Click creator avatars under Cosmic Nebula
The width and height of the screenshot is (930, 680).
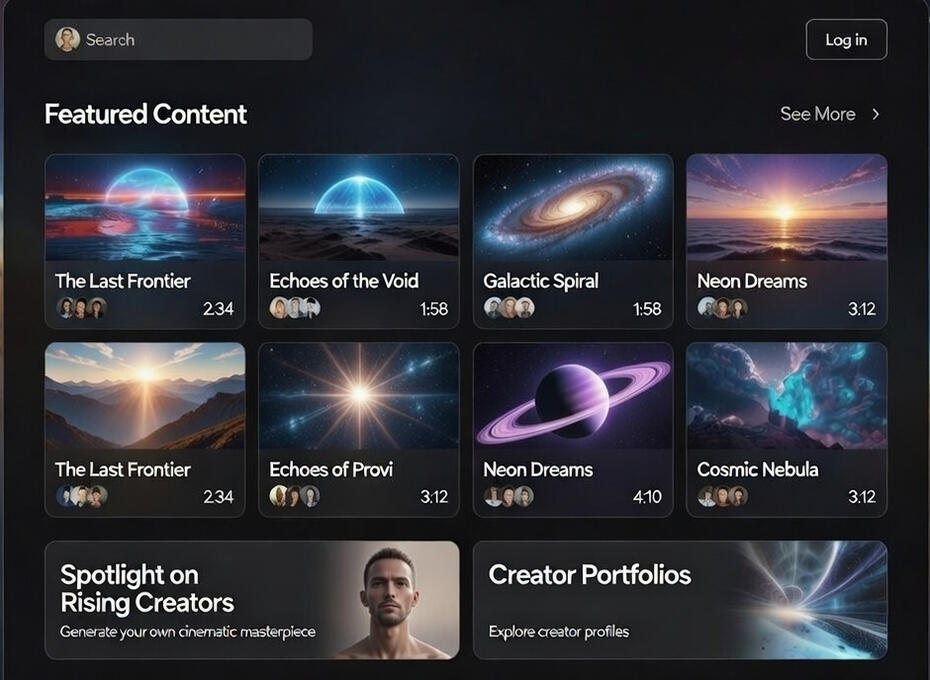[722, 496]
